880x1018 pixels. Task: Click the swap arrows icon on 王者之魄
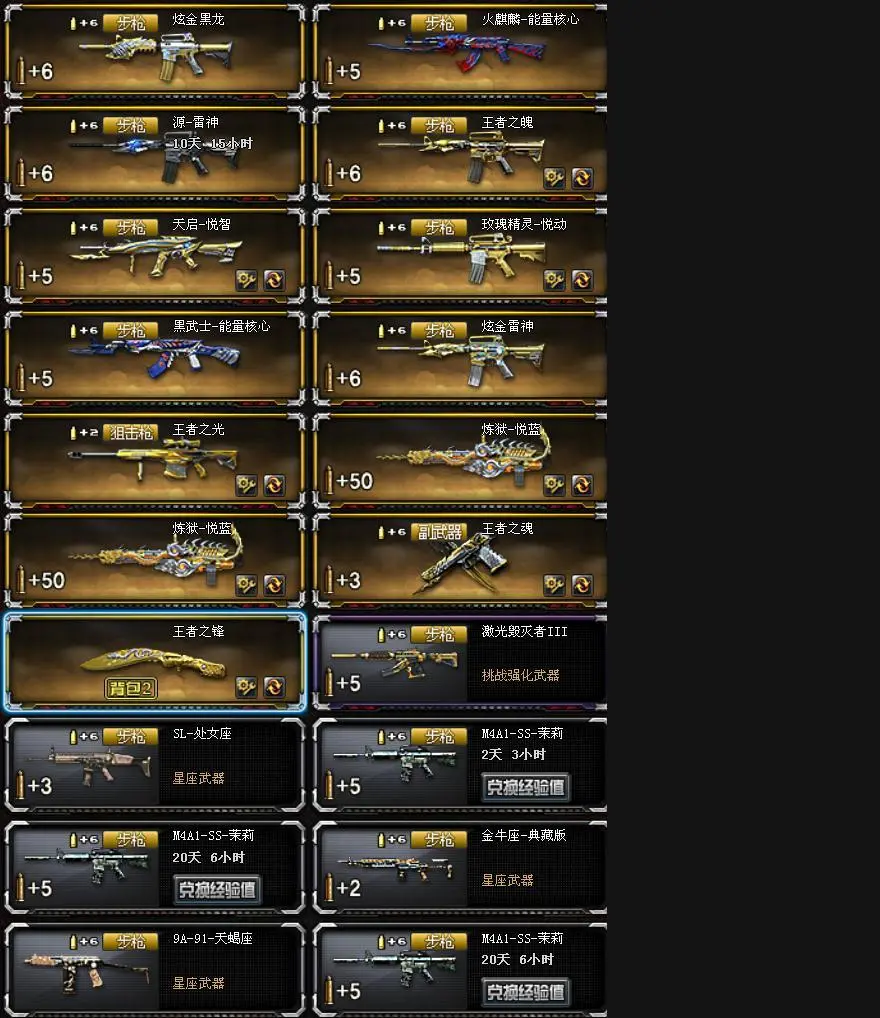click(x=582, y=177)
